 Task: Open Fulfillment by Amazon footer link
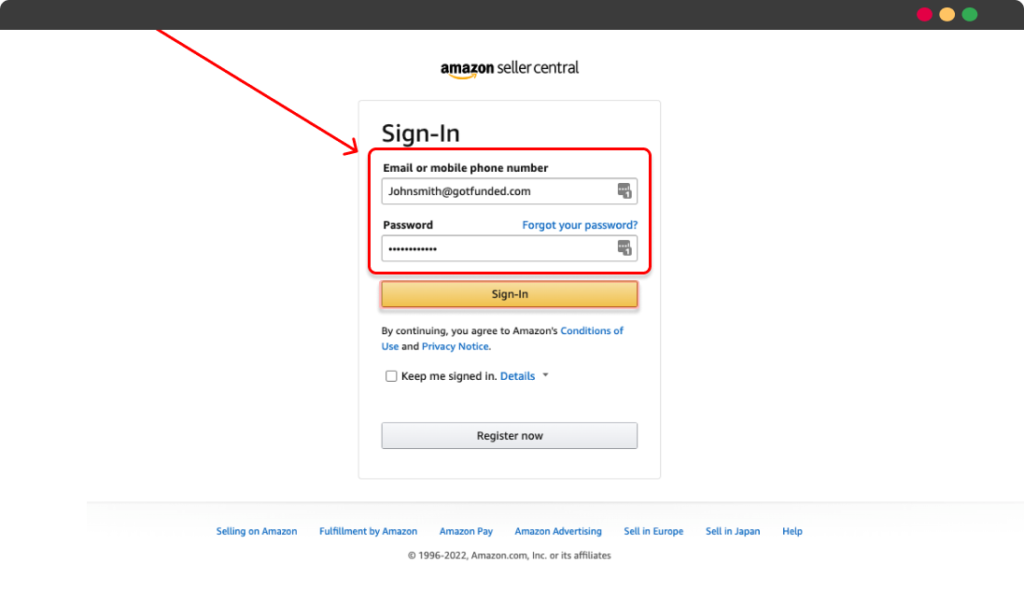point(368,531)
